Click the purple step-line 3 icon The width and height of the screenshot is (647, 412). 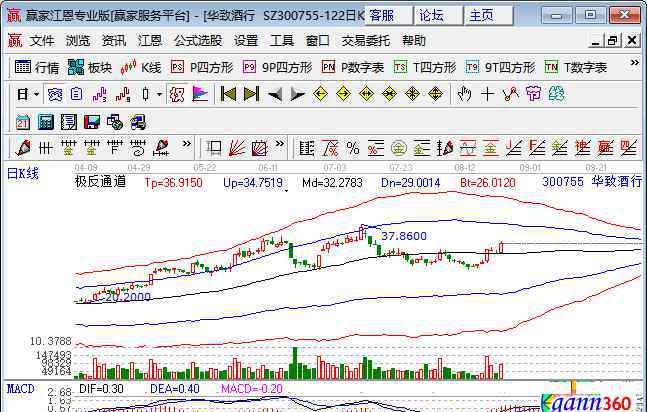[x=100, y=95]
